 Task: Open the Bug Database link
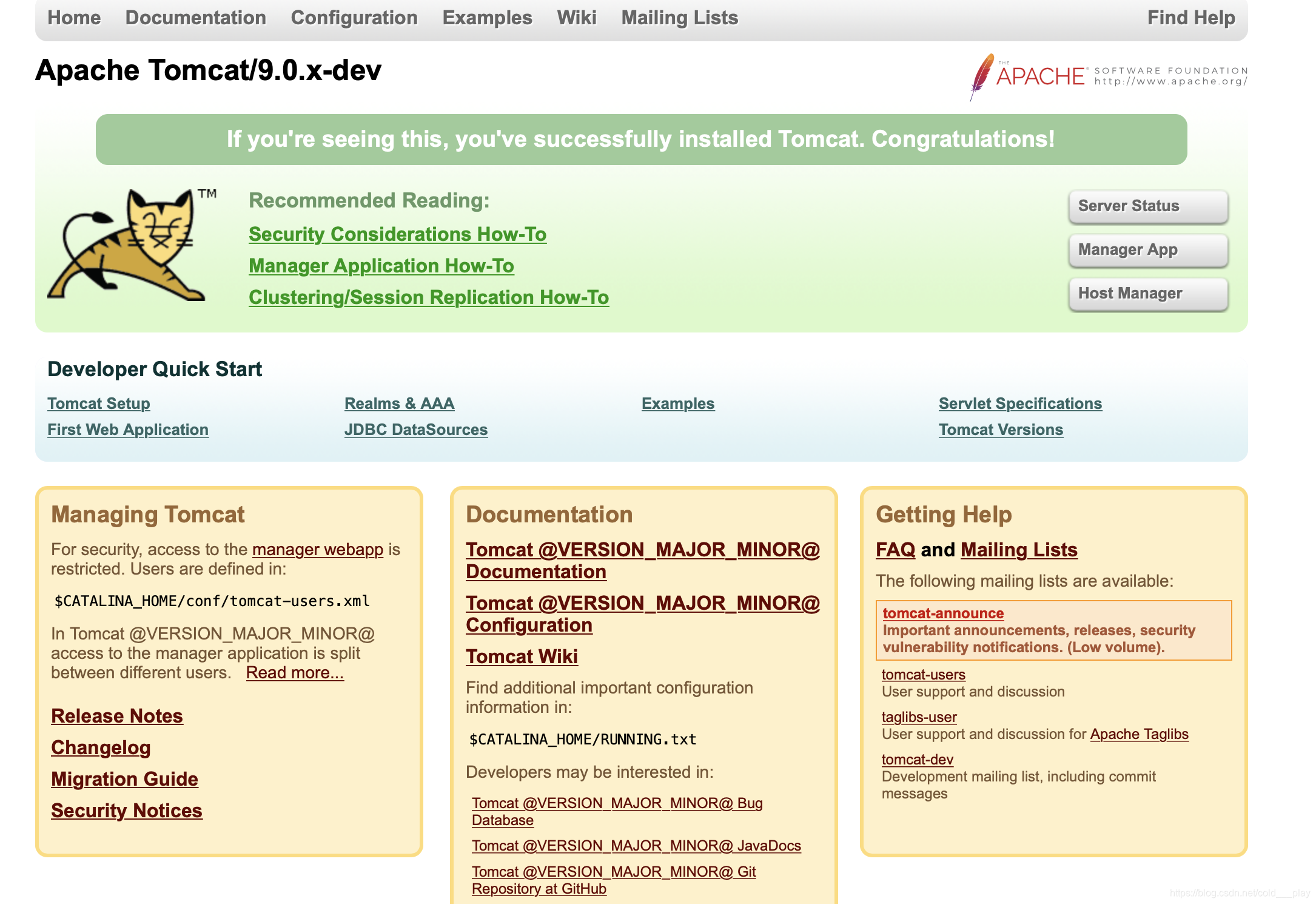coord(617,812)
